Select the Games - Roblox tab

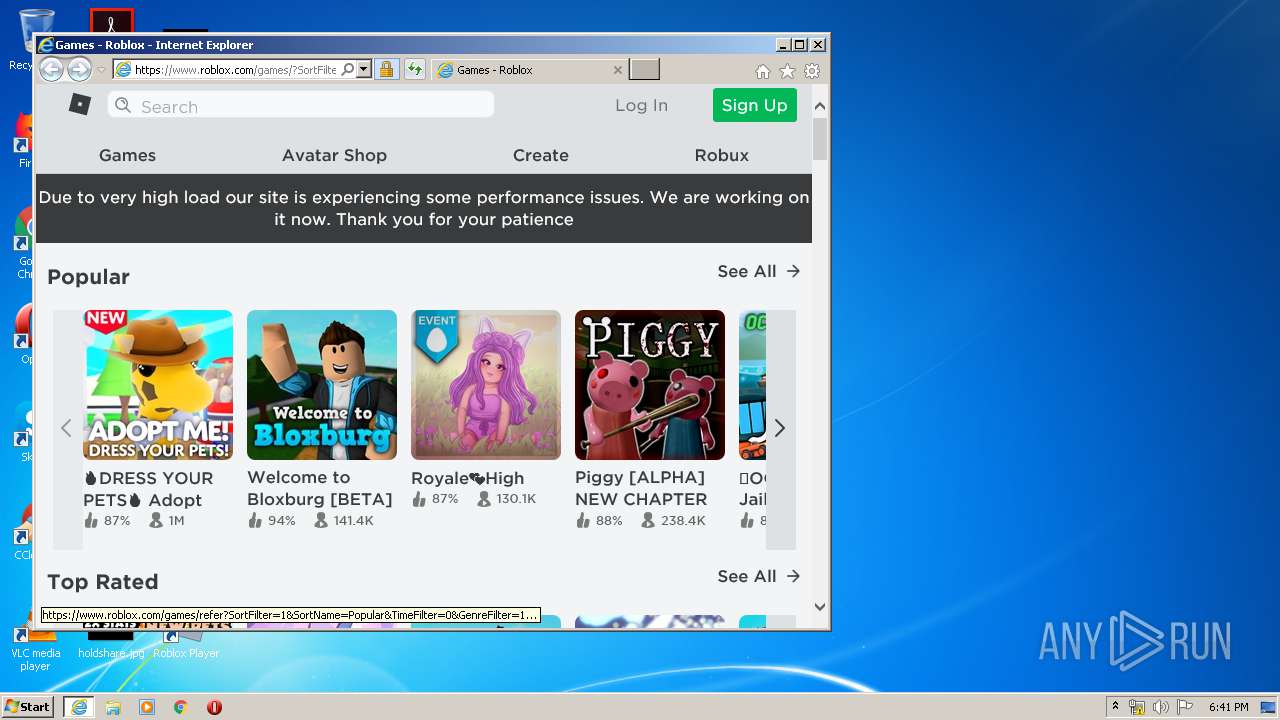click(x=527, y=70)
